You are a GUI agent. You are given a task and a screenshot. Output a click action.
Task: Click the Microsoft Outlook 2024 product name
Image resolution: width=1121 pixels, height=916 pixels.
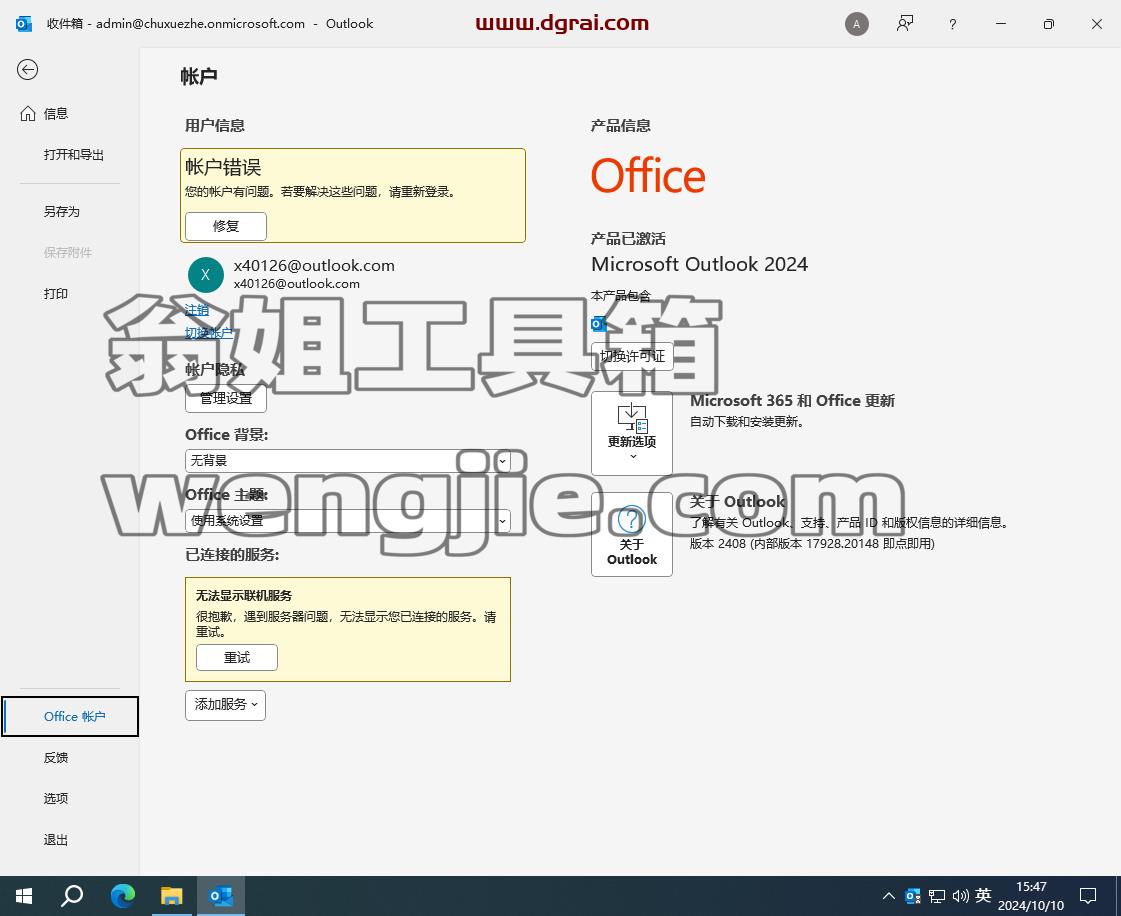coord(699,265)
